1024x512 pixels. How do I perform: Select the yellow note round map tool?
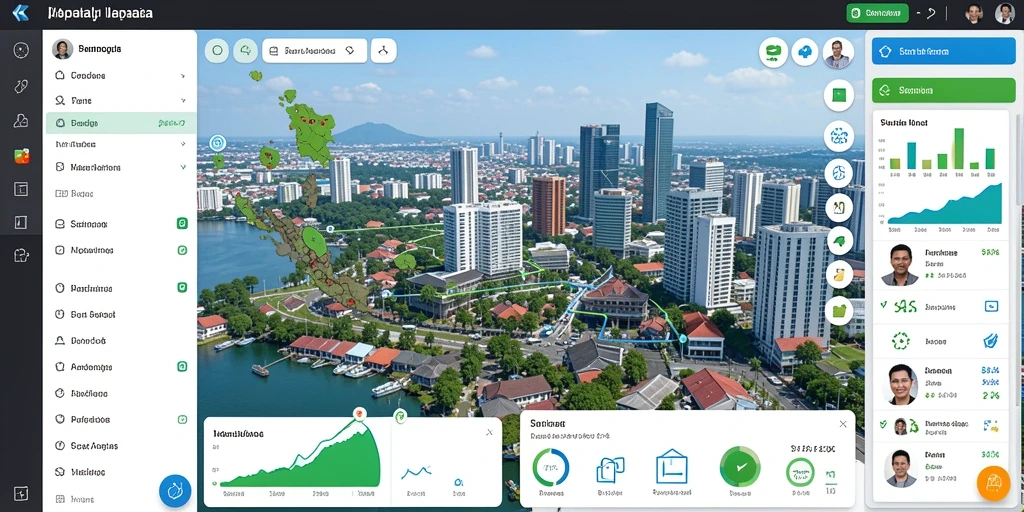point(839,274)
